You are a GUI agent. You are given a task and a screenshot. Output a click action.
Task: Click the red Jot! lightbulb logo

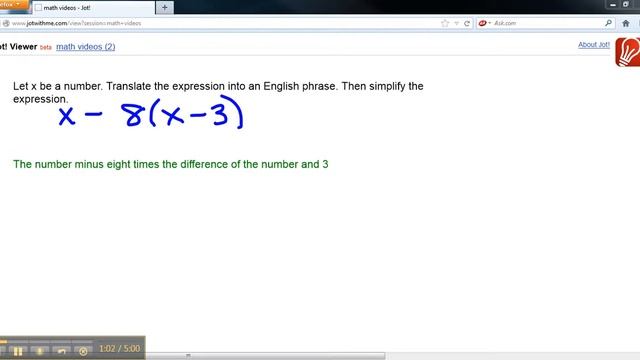pos(628,52)
